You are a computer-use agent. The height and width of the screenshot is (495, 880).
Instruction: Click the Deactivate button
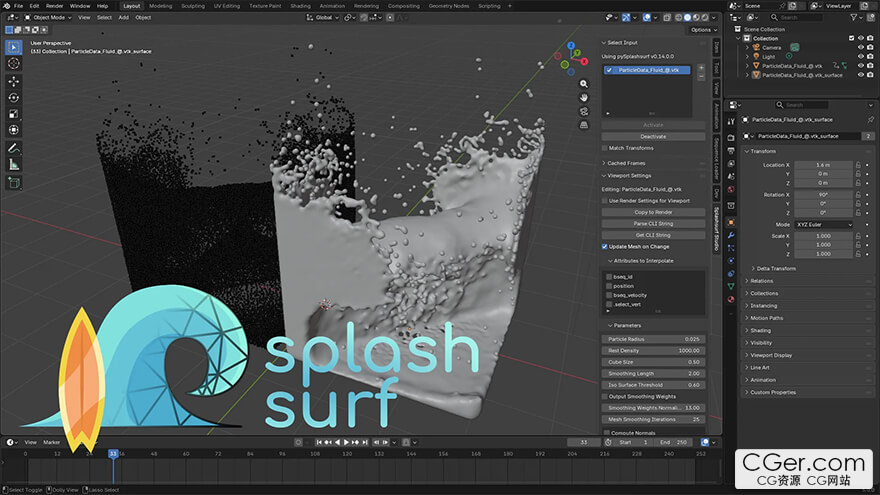(x=654, y=136)
